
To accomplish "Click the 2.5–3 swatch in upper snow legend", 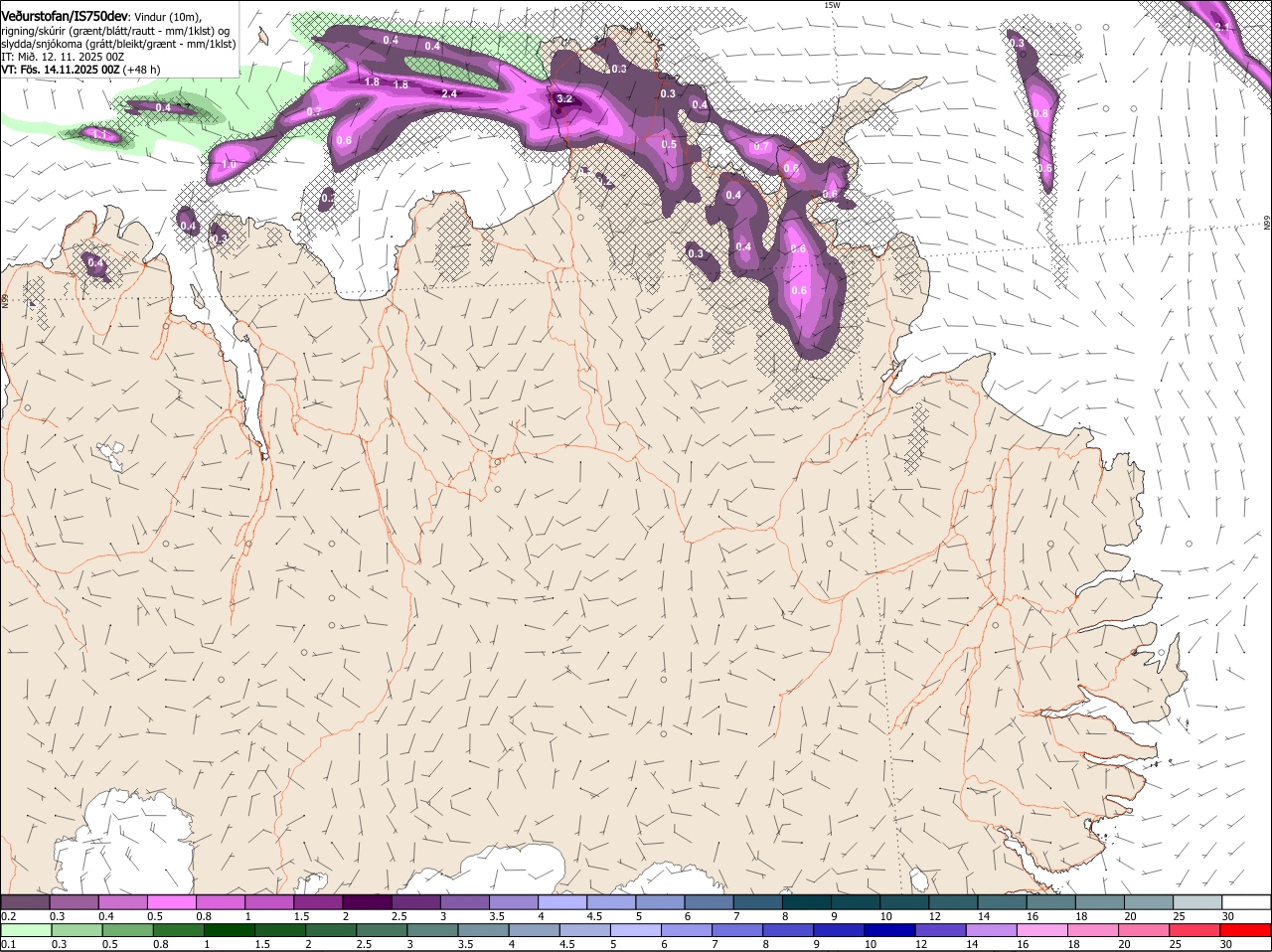I will pyautogui.click(x=415, y=901).
